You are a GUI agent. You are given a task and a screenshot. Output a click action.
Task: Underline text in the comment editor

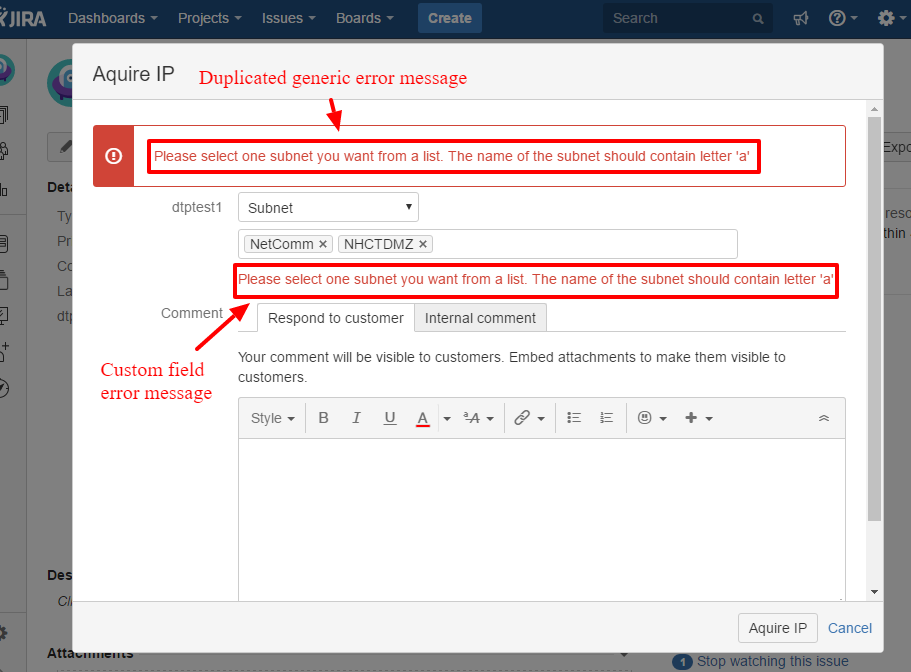click(x=390, y=418)
